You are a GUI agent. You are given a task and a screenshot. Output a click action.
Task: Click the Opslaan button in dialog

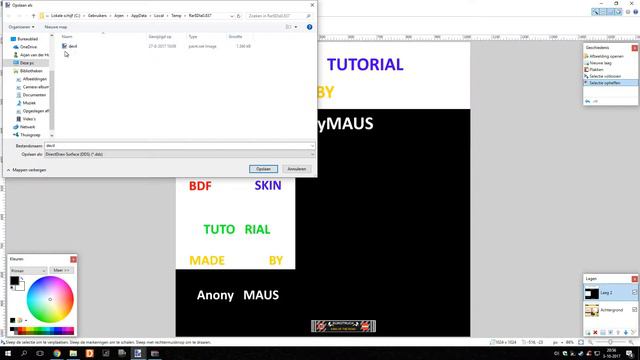[x=263, y=169]
